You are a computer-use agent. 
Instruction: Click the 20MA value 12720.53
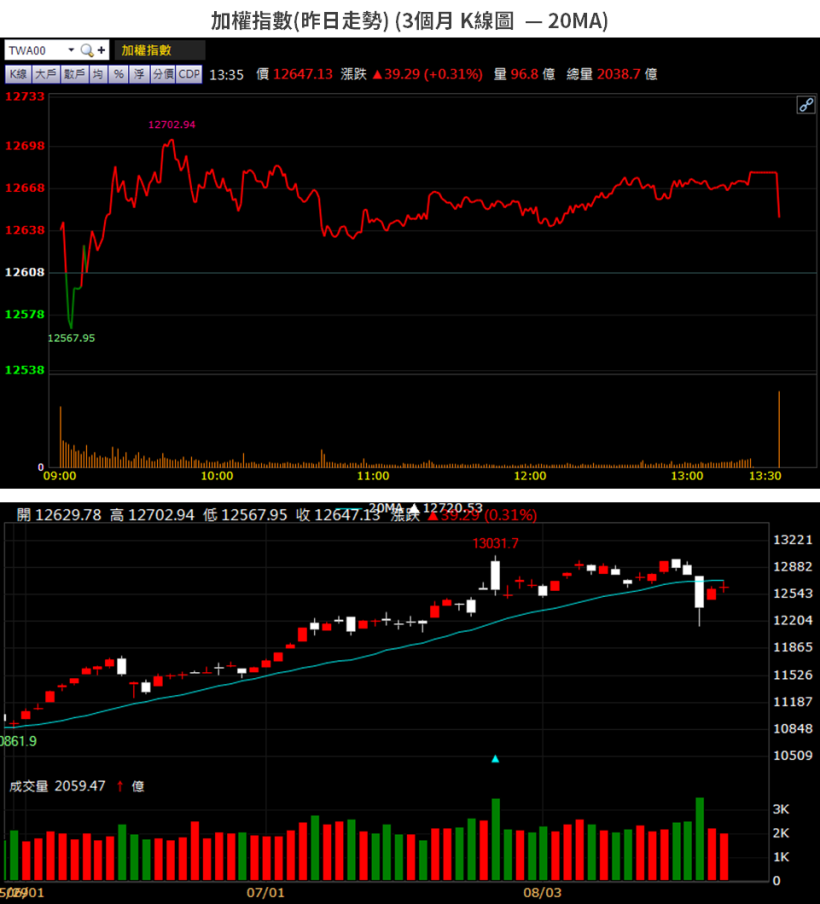point(453,508)
